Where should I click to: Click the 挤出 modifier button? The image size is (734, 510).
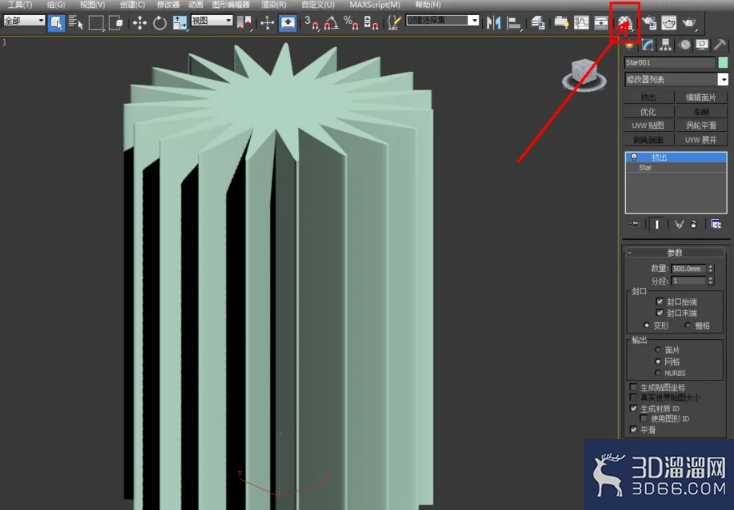pyautogui.click(x=648, y=97)
